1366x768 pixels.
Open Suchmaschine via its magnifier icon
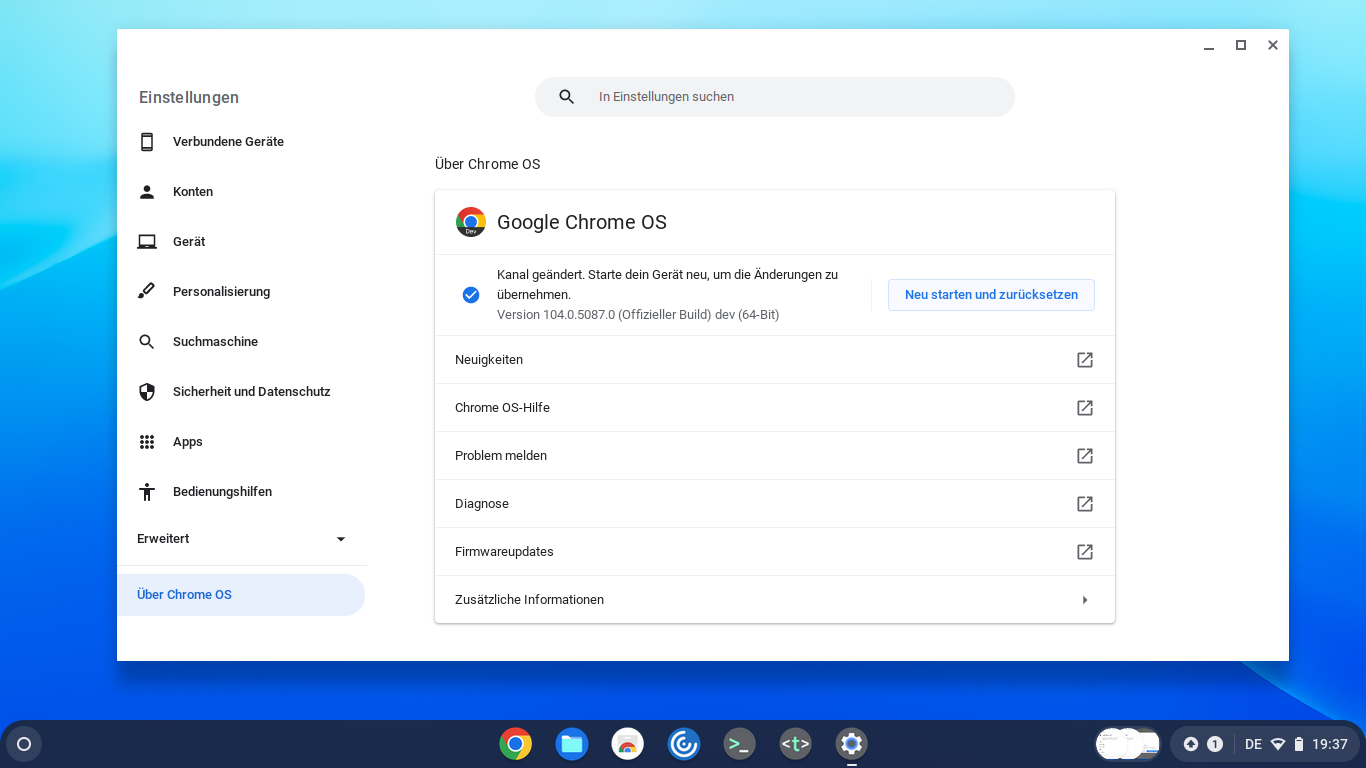[x=147, y=342]
